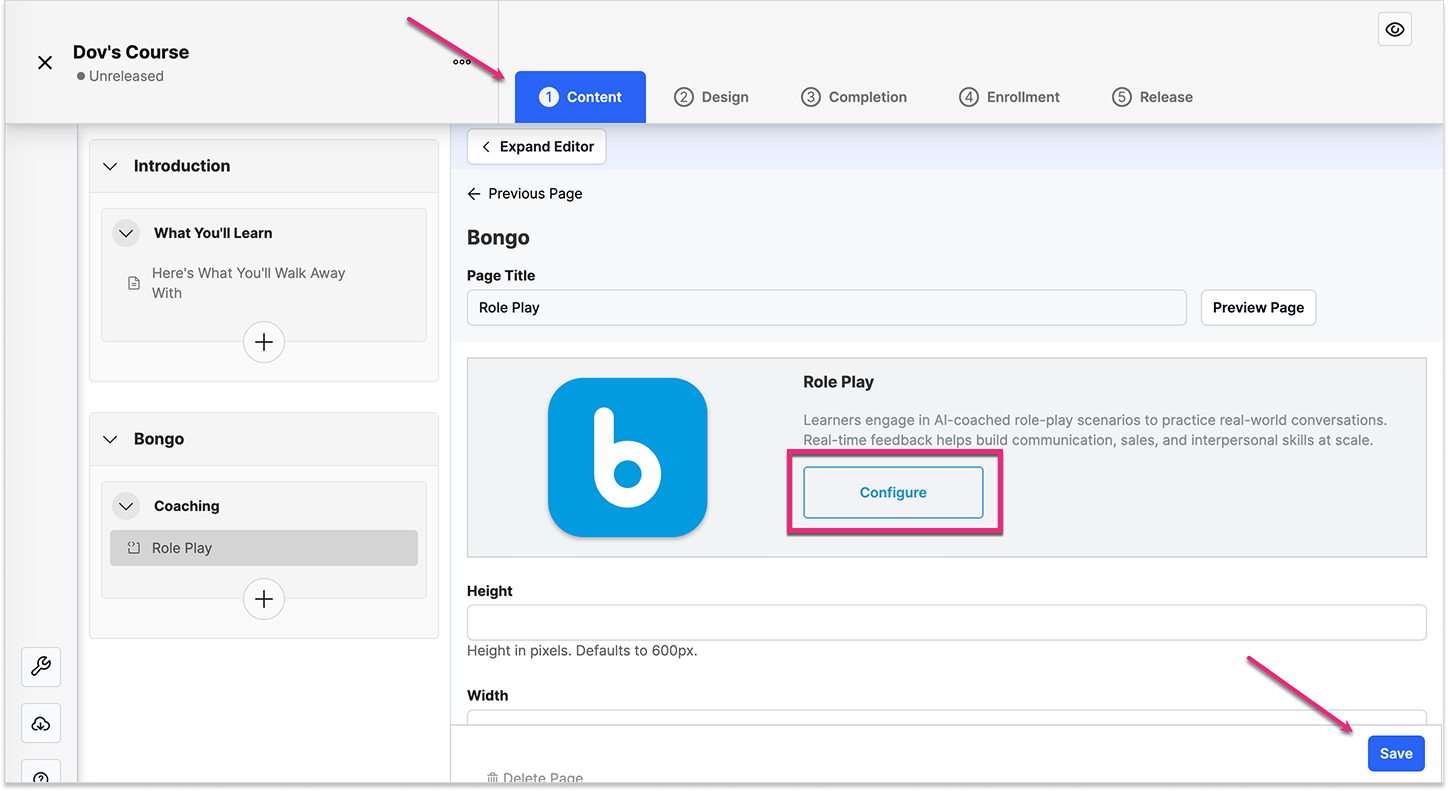Close the course editor with the X icon
The width and height of the screenshot is (1448, 791).
45,63
